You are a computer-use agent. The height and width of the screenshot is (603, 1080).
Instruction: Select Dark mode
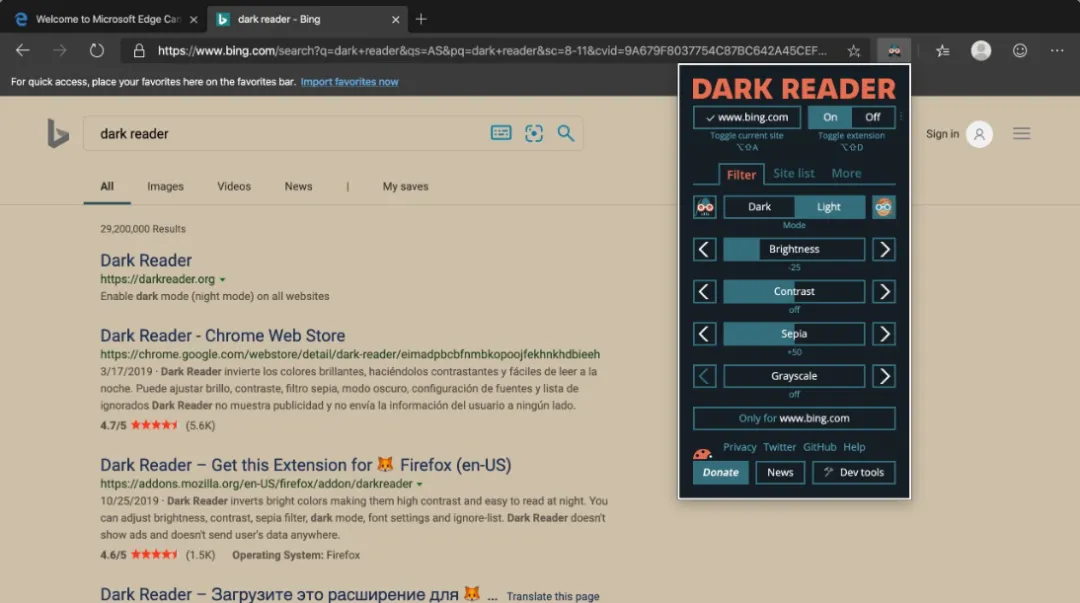tap(759, 207)
